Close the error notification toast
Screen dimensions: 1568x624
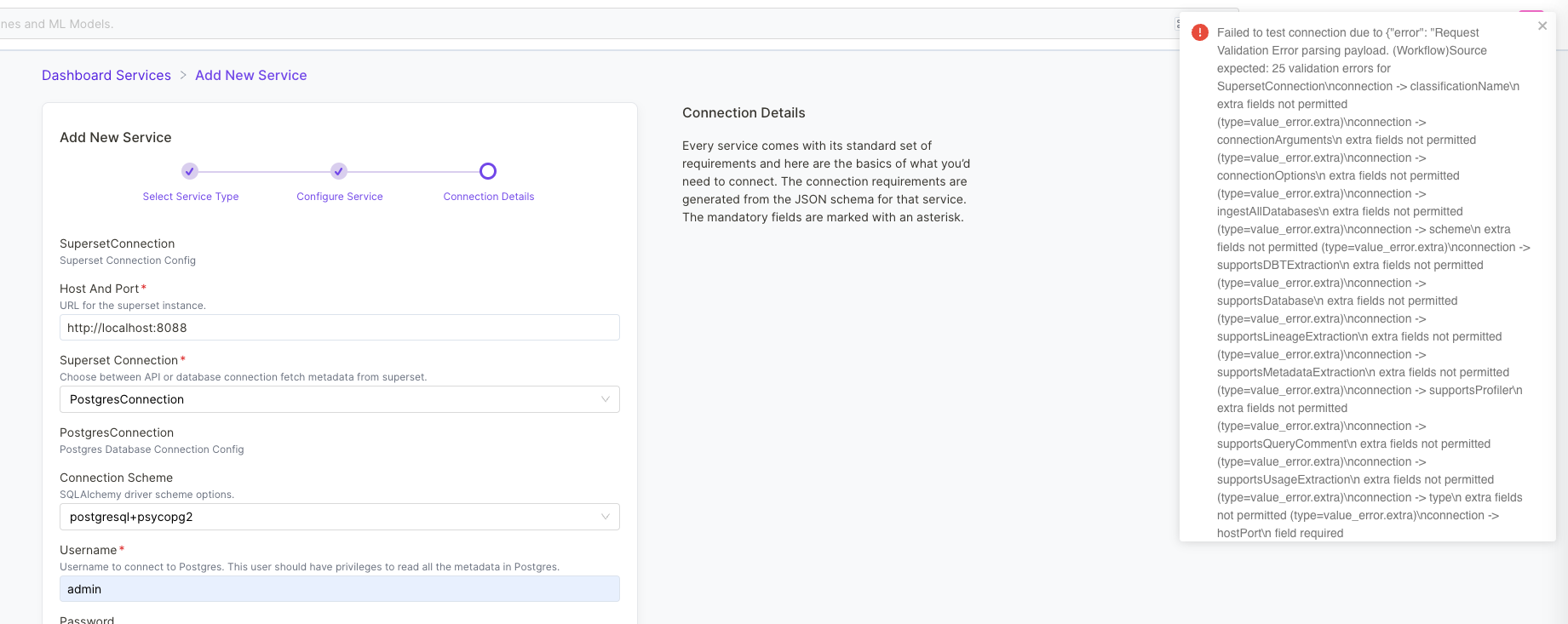pos(1542,26)
